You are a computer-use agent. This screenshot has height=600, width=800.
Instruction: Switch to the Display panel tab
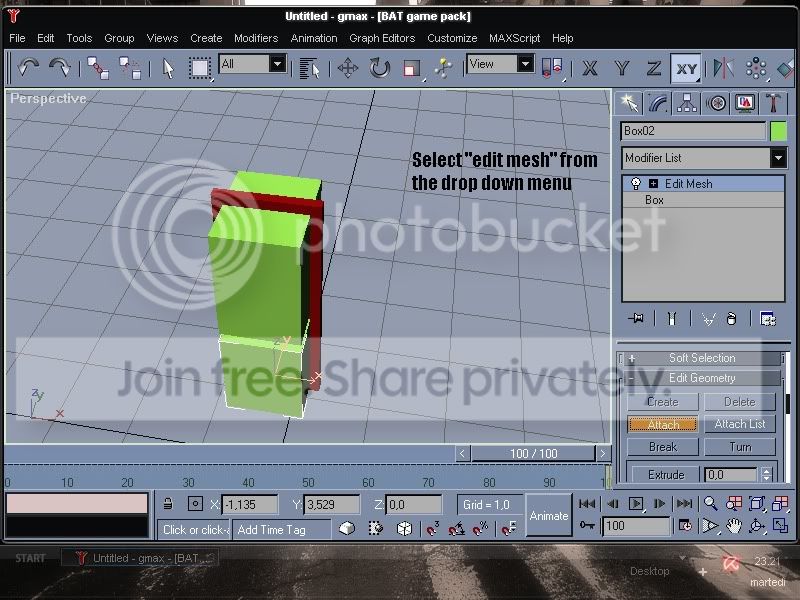click(x=745, y=103)
